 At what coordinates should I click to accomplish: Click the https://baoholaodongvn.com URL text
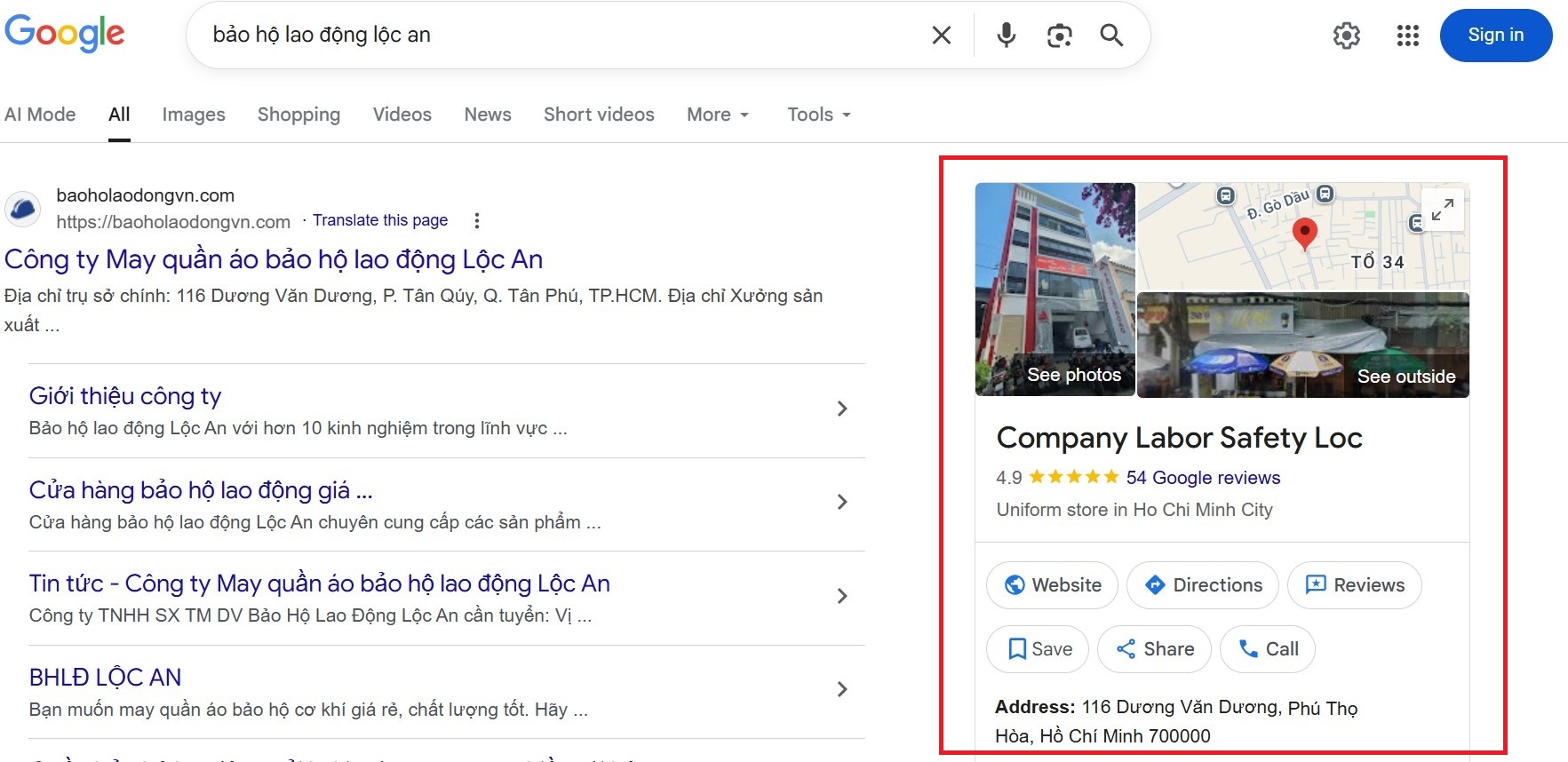[x=173, y=222]
